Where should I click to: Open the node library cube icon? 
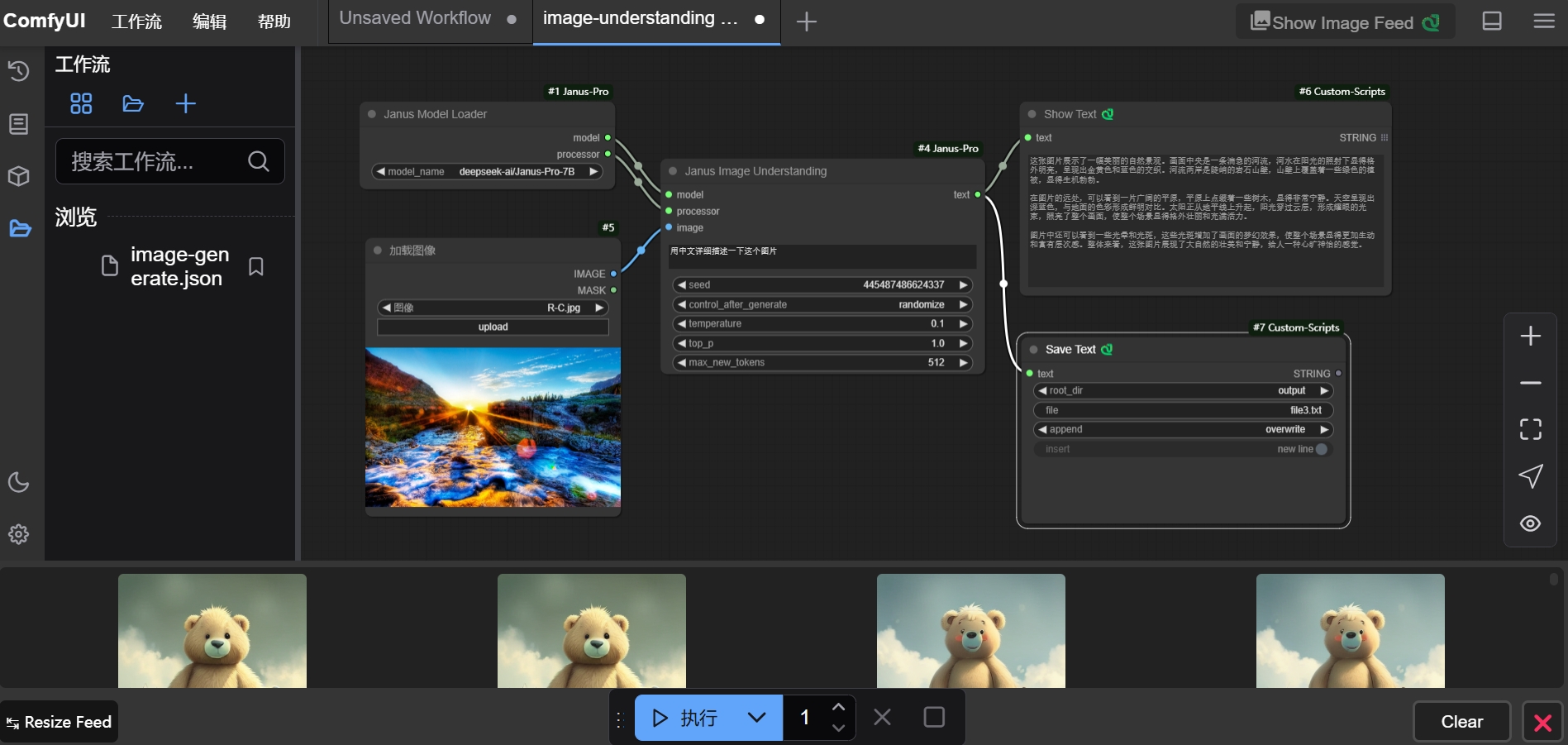click(x=18, y=176)
